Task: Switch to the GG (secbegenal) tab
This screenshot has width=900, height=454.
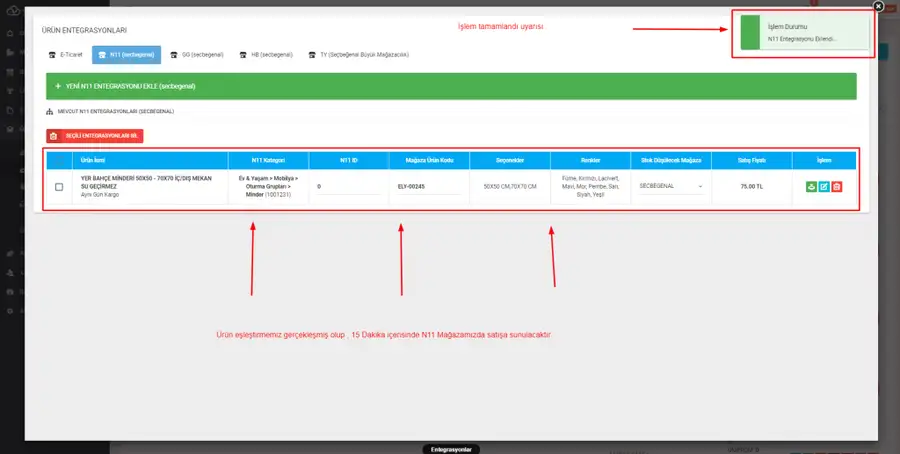Action: pyautogui.click(x=197, y=55)
